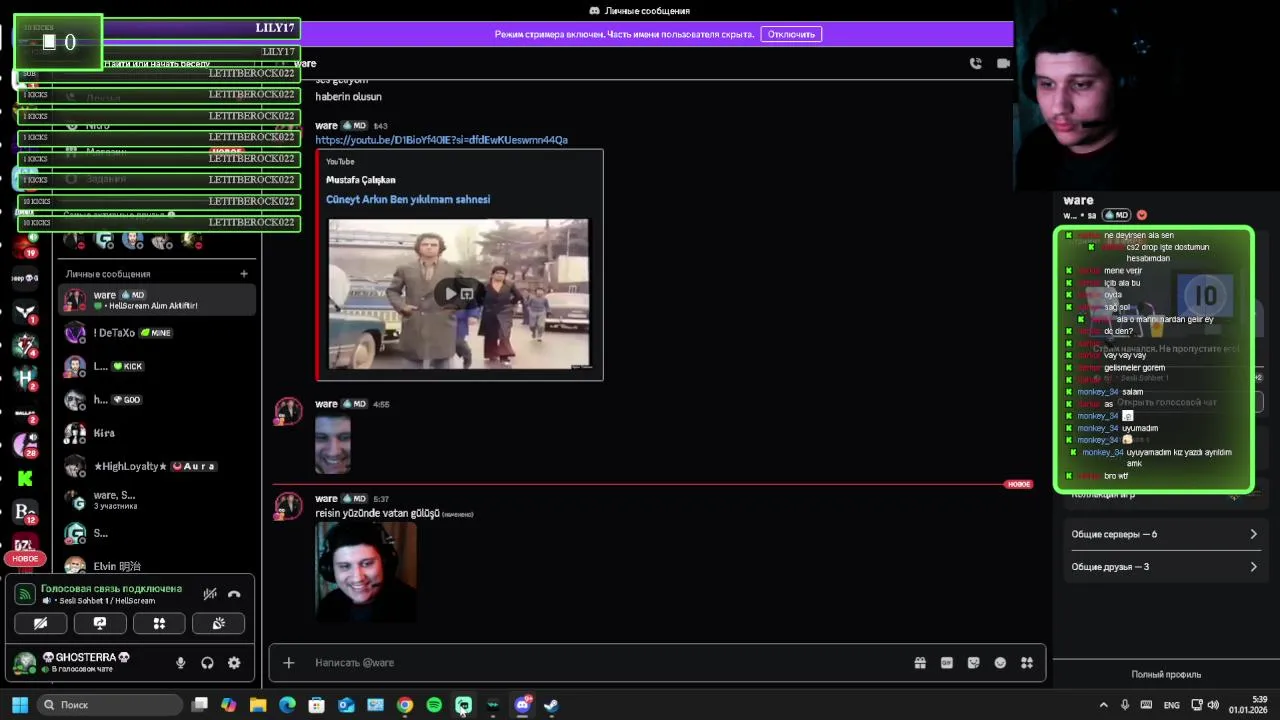Open Steam from the taskbar

pyautogui.click(x=551, y=705)
